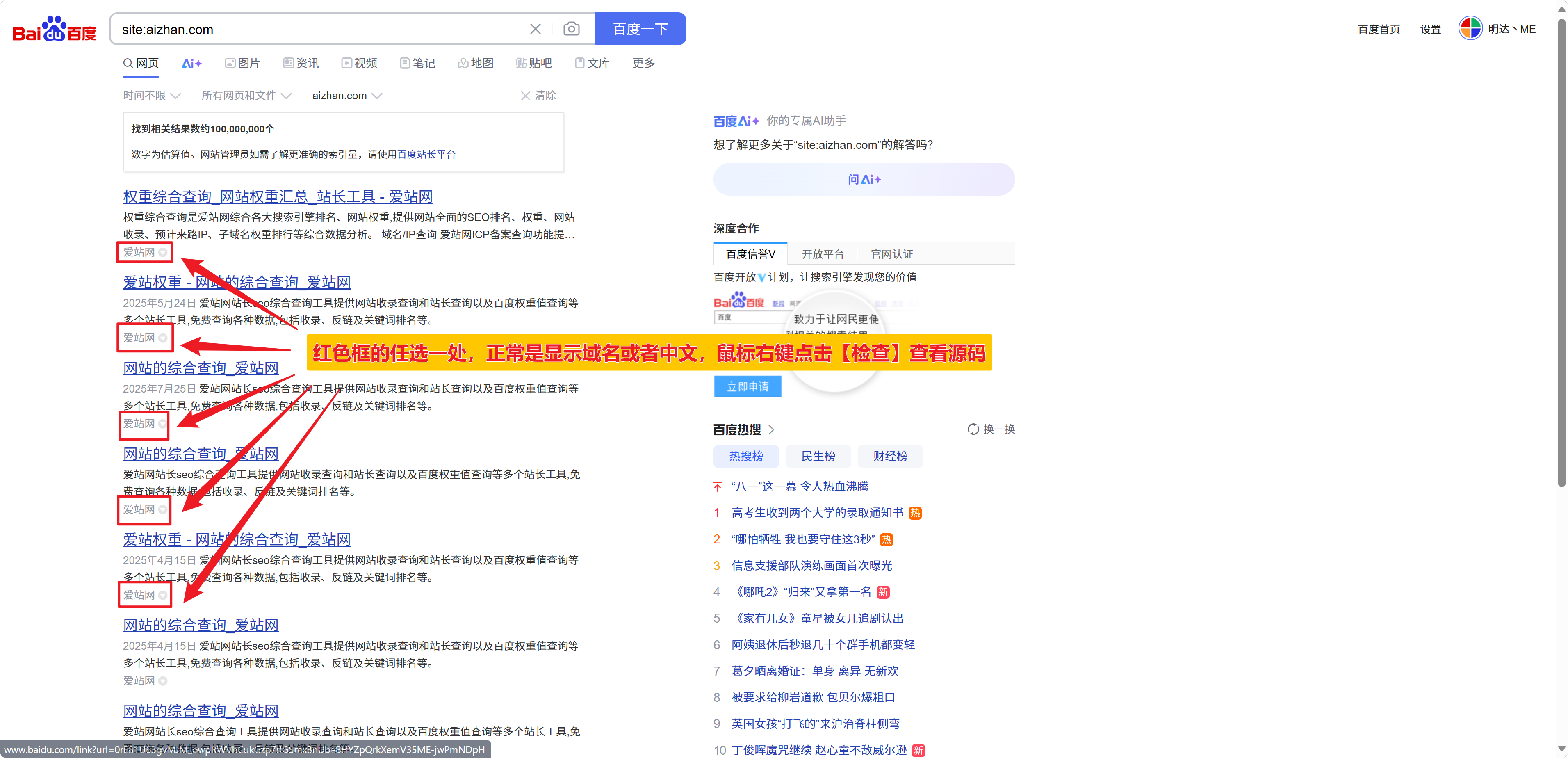Viewport: 1568px width, 758px height.
Task: Switch to the 视频 tab
Action: click(x=359, y=63)
